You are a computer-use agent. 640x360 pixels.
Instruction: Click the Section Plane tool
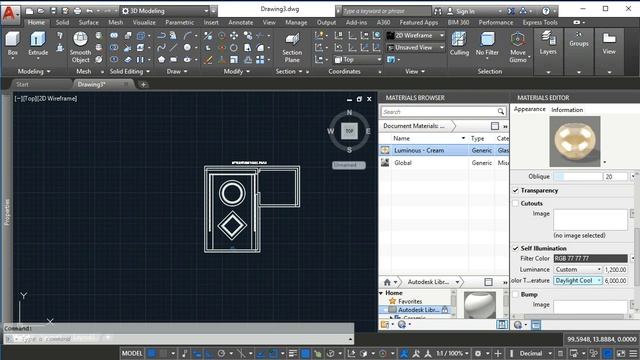pyautogui.click(x=292, y=48)
